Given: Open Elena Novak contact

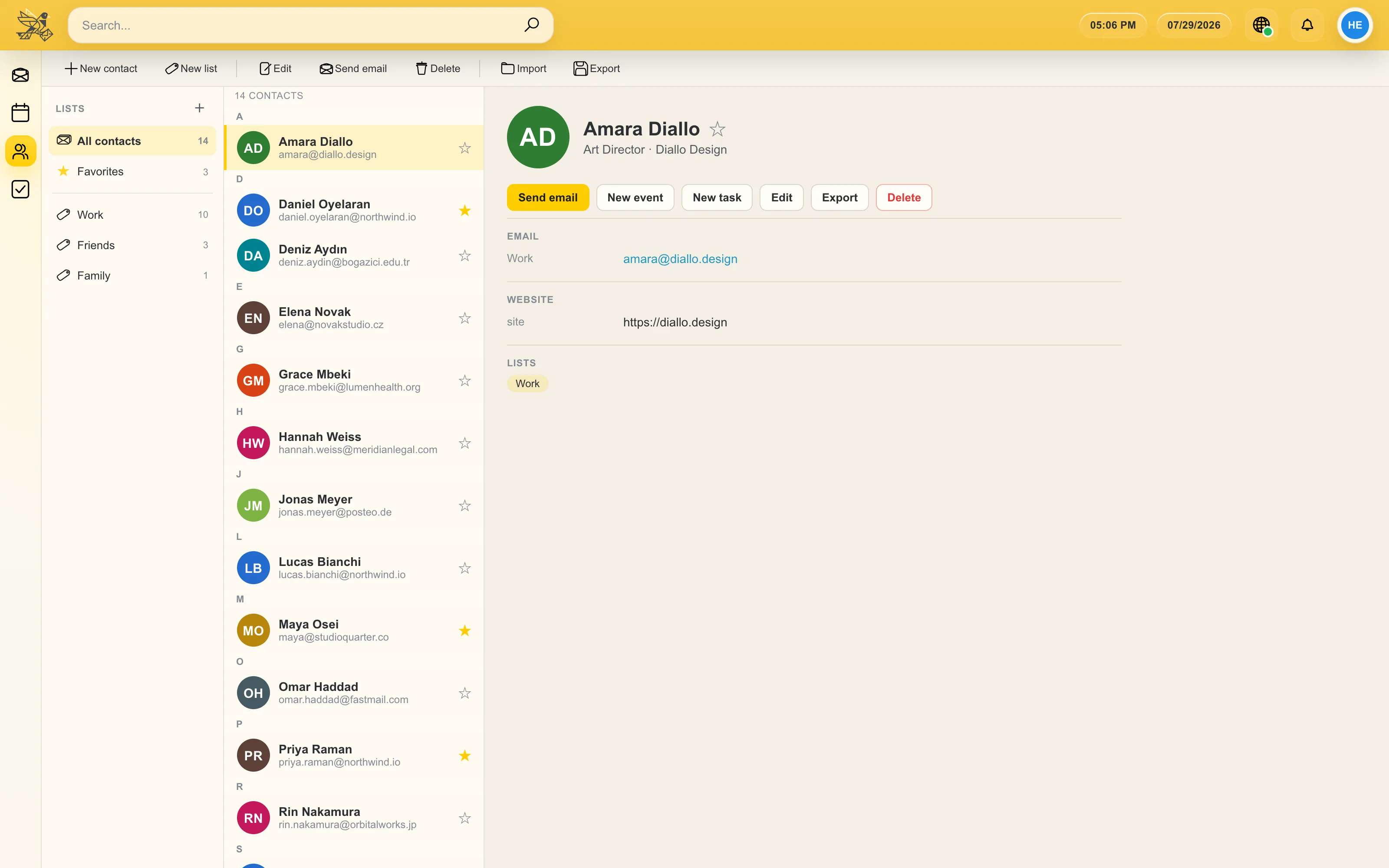Looking at the screenshot, I should 354,318.
